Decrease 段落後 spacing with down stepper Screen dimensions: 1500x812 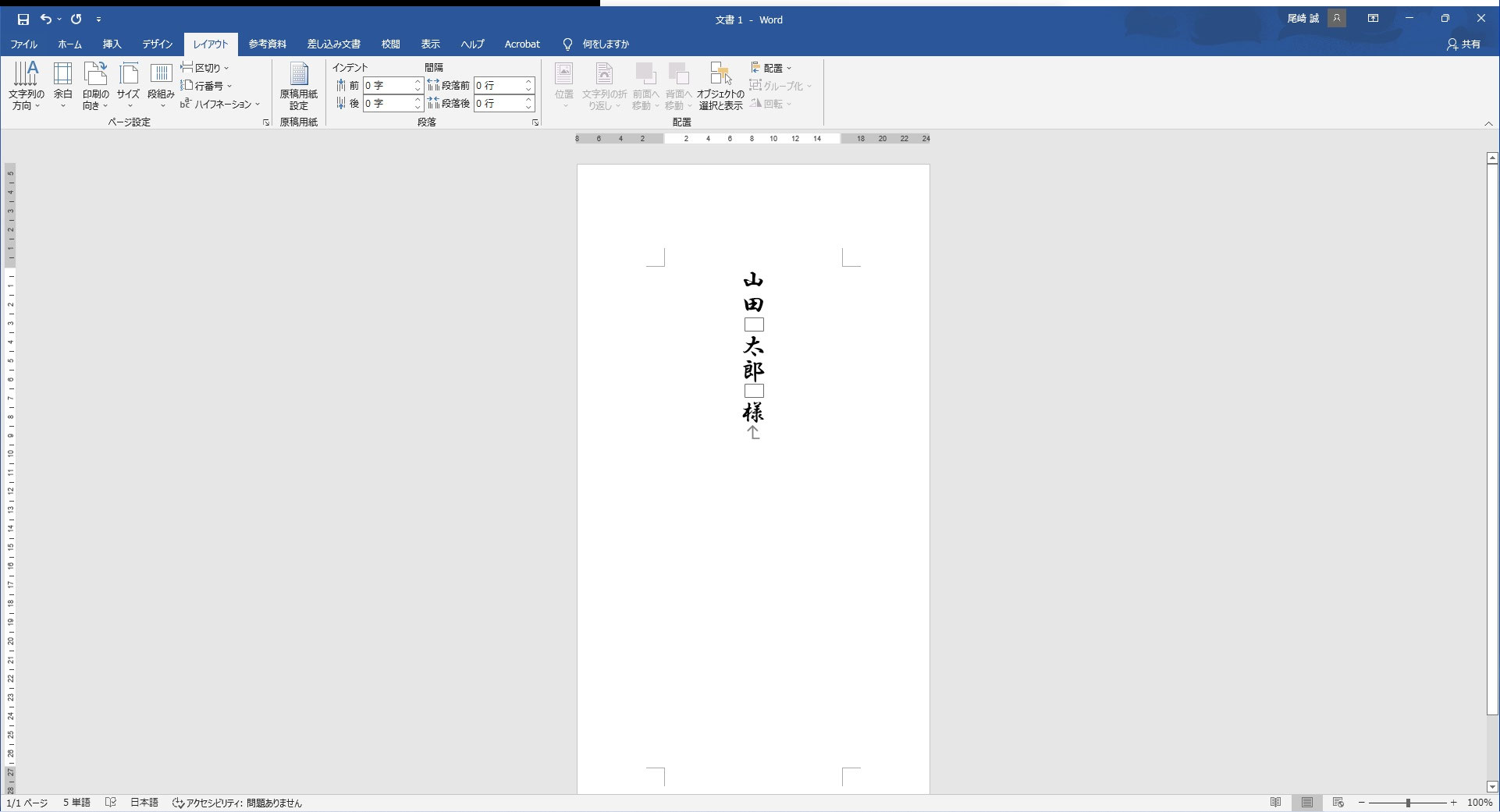pyautogui.click(x=530, y=107)
